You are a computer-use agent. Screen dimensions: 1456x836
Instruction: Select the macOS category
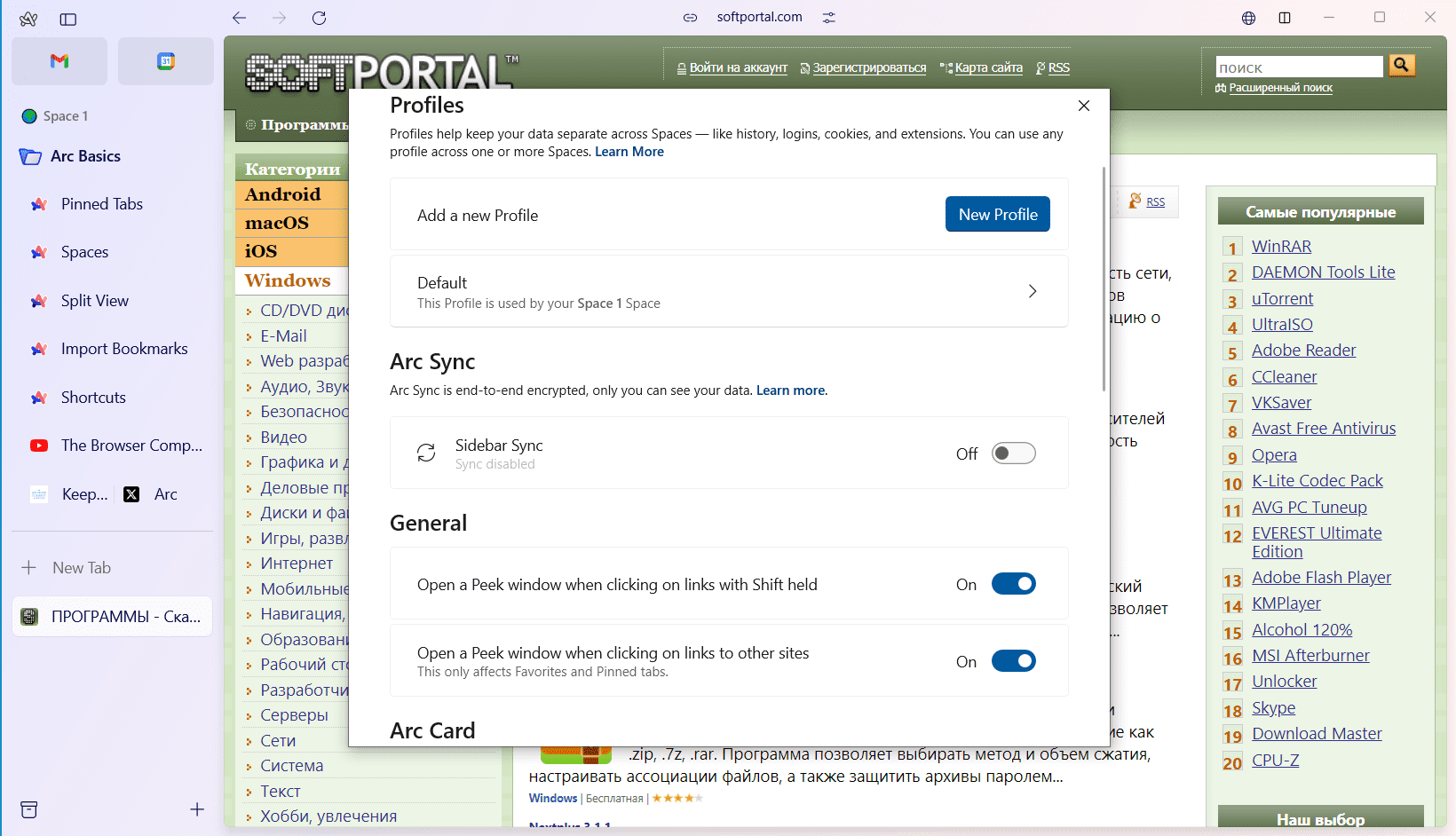pyautogui.click(x=277, y=223)
